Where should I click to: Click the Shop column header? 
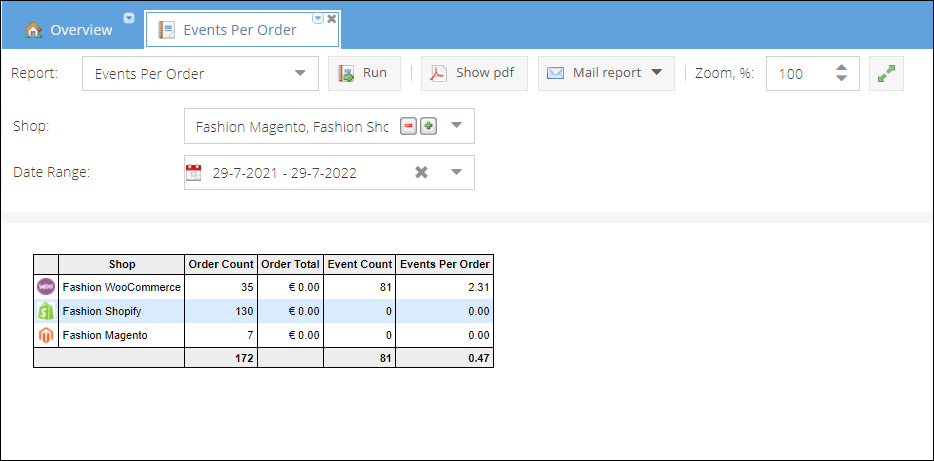(122, 264)
